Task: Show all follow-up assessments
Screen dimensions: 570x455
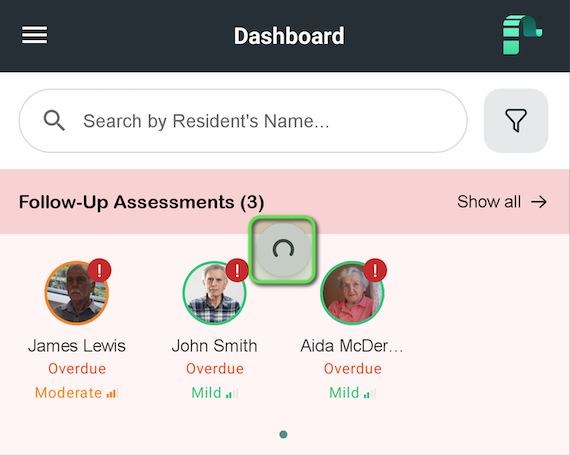Action: [502, 202]
